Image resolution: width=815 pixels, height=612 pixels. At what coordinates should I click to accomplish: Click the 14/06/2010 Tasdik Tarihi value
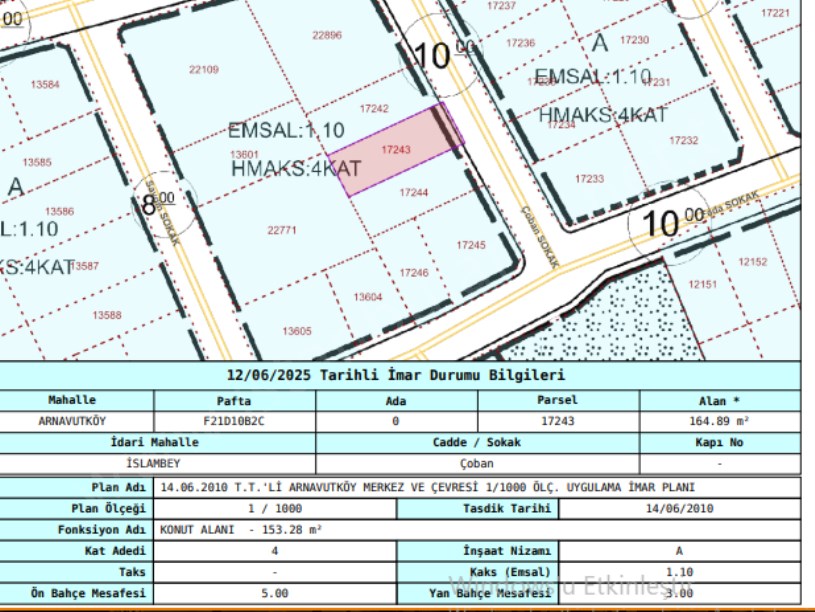point(679,508)
